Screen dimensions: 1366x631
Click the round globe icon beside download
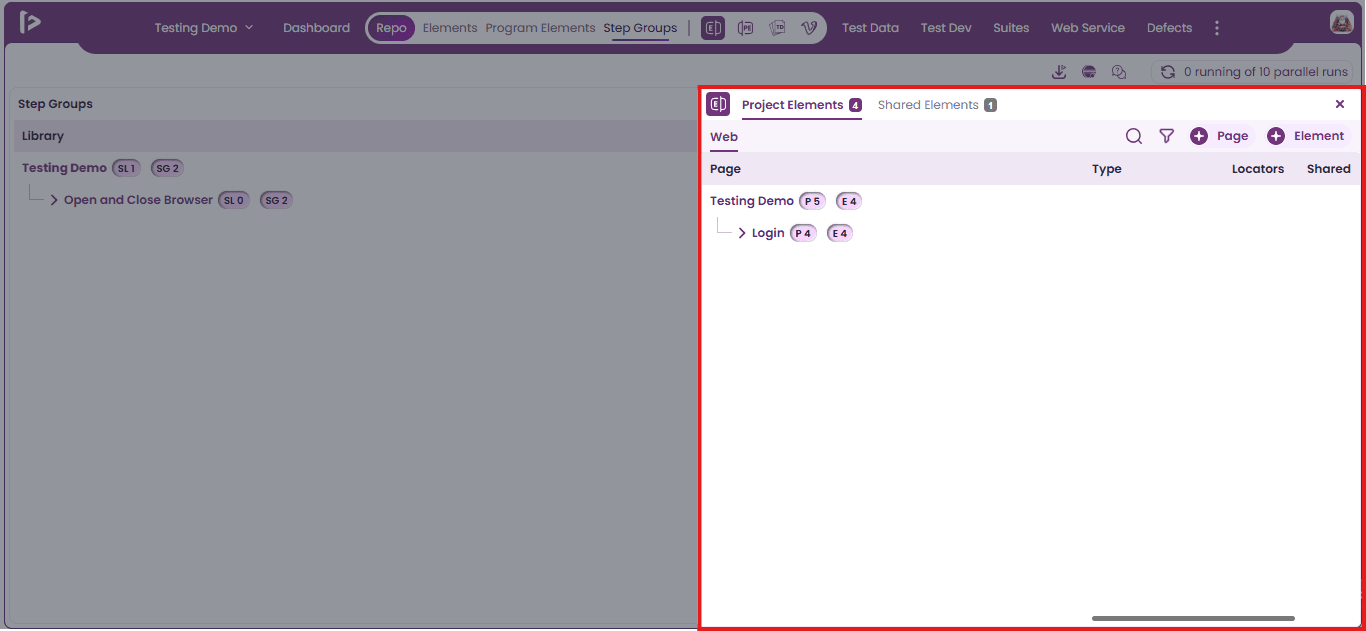click(x=1089, y=72)
